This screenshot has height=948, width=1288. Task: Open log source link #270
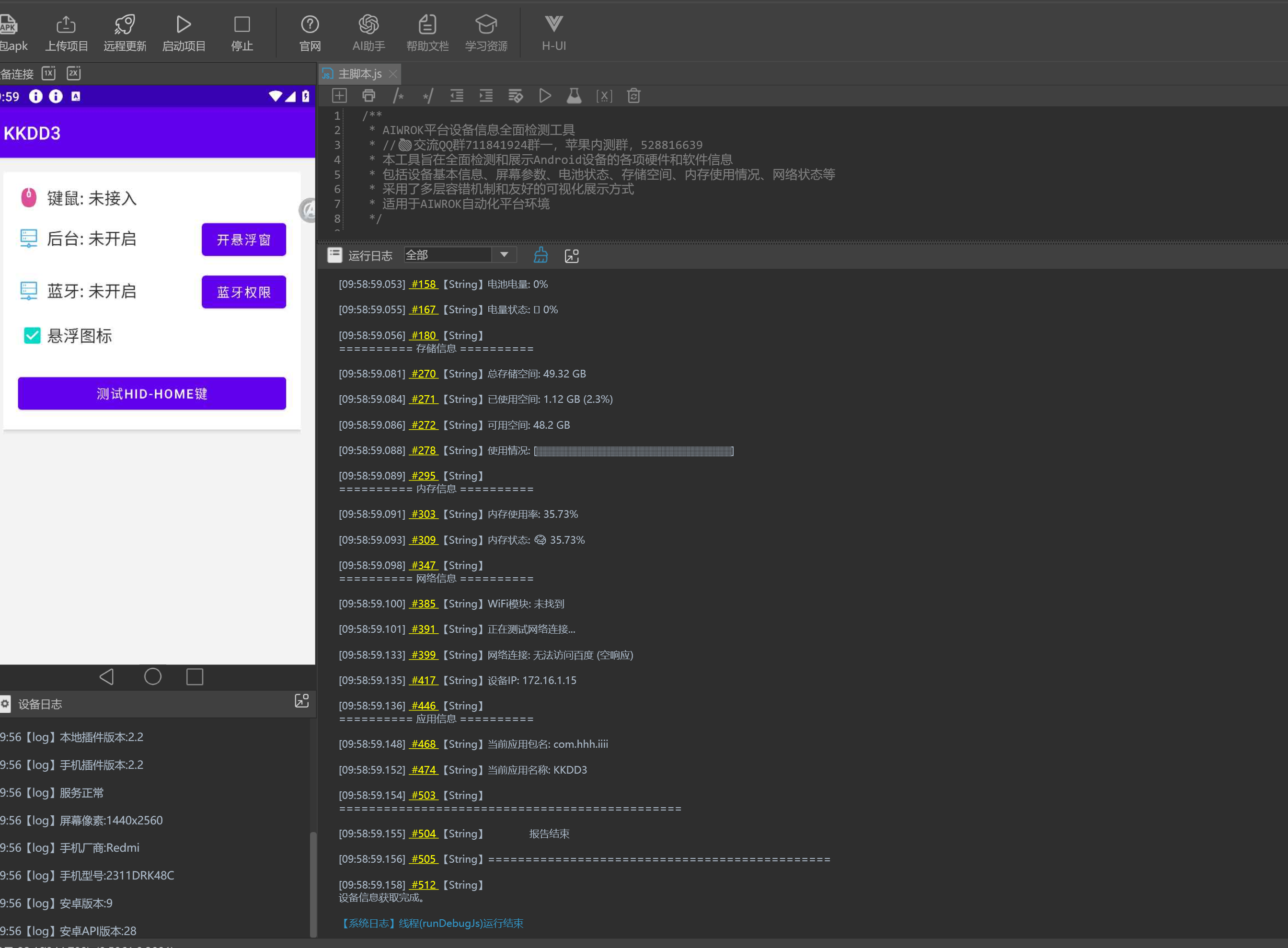coord(424,374)
